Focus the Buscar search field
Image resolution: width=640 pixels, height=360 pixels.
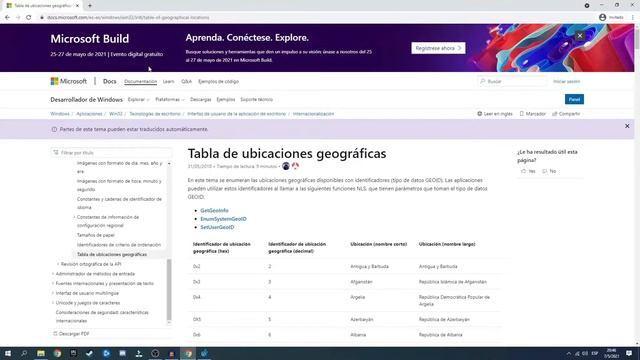coord(512,81)
